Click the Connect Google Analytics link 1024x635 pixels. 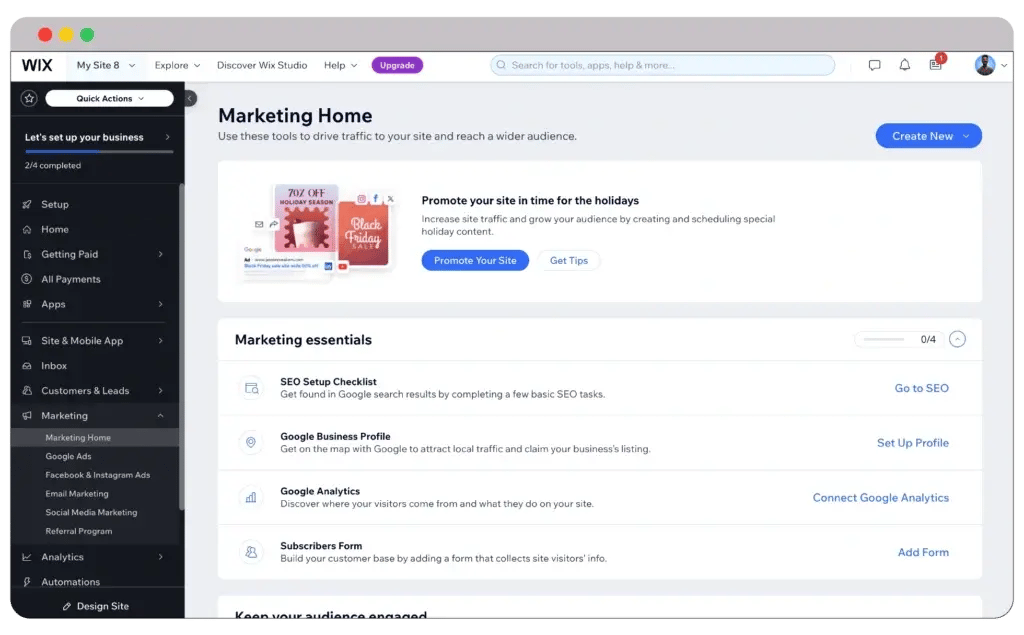pyautogui.click(x=880, y=498)
